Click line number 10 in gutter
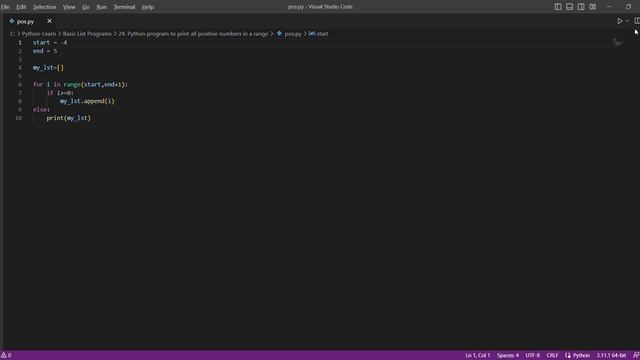The width and height of the screenshot is (640, 360). 18,118
